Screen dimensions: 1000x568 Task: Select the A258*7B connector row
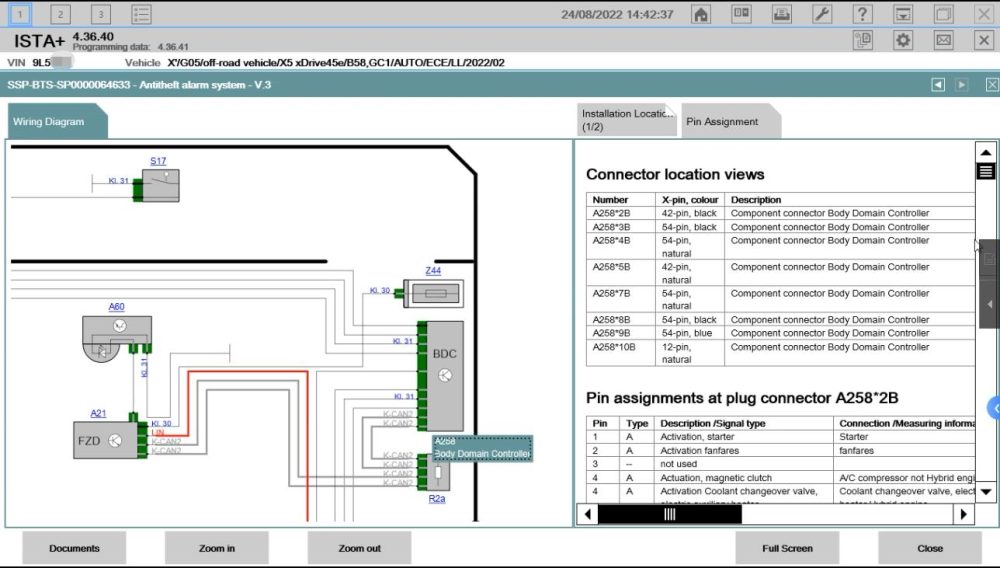(x=781, y=300)
